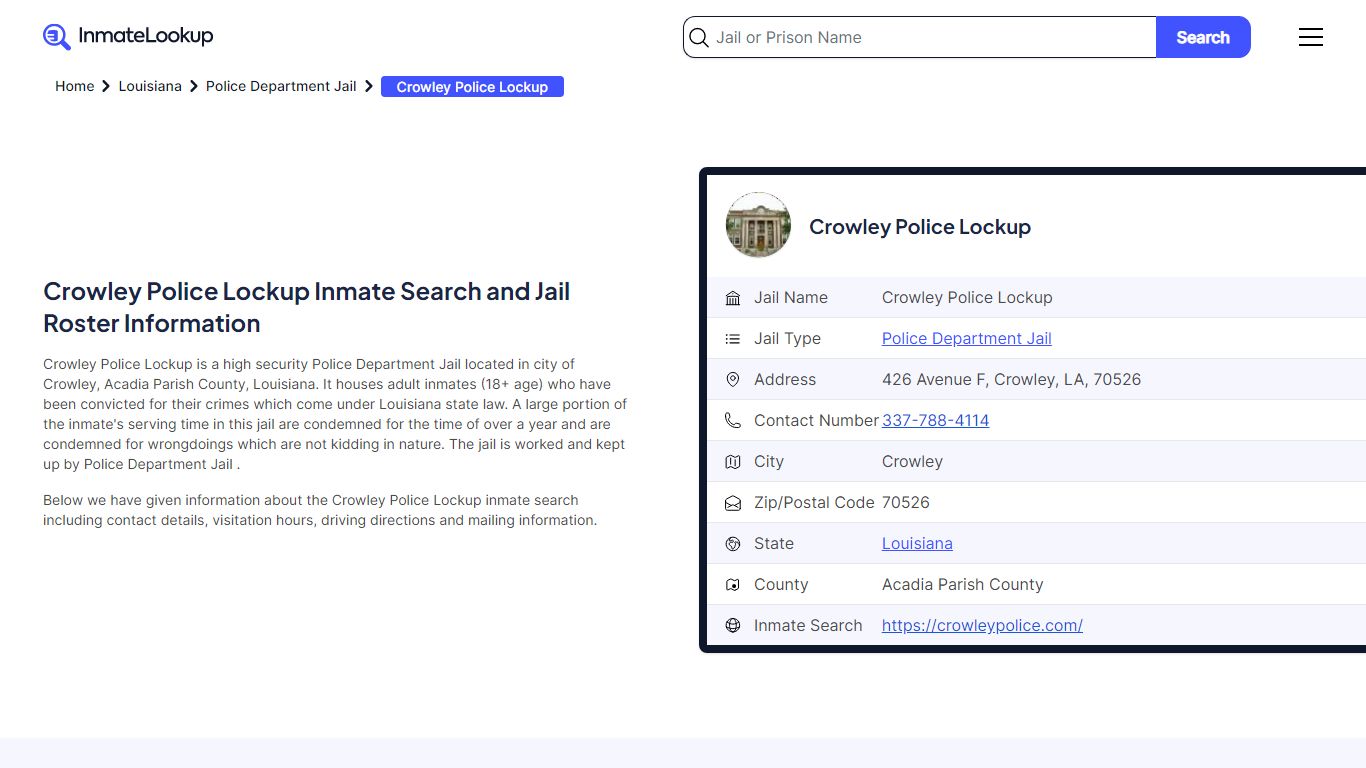The height and width of the screenshot is (768, 1366).
Task: Go to Home breadcrumb
Action: [75, 87]
